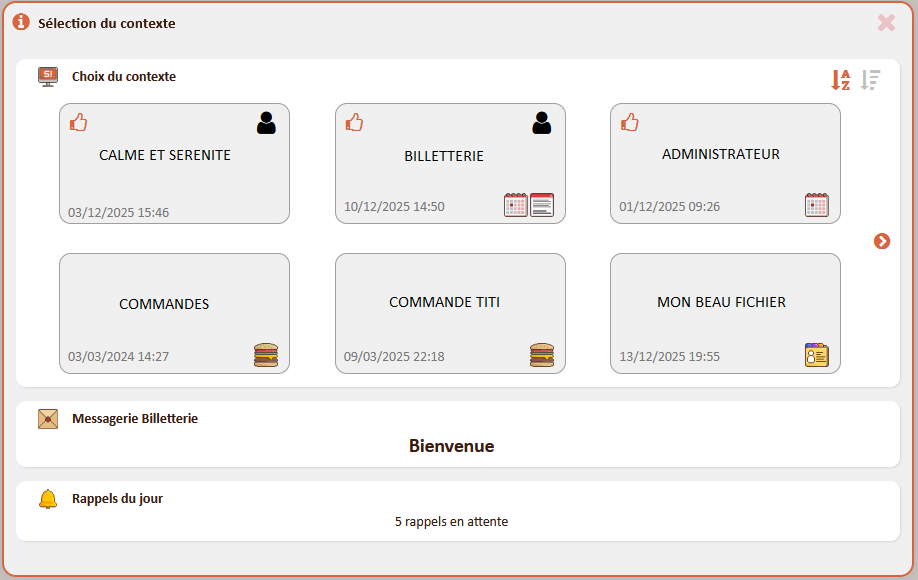918x580 pixels.
Task: Click calendar icon on ADMINISTRATEUR card
Action: coord(817,205)
